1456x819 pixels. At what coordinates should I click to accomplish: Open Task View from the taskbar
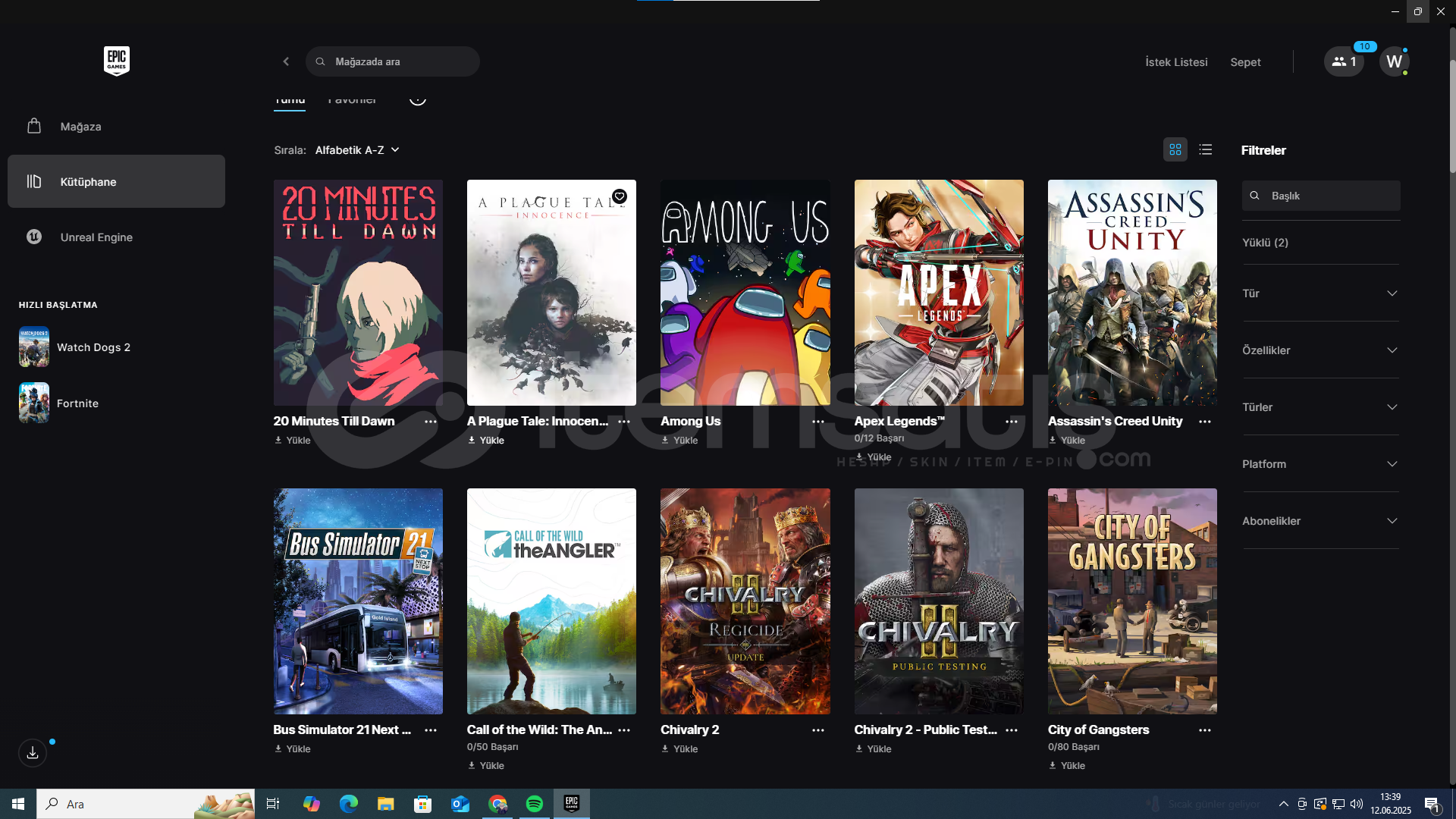[273, 804]
